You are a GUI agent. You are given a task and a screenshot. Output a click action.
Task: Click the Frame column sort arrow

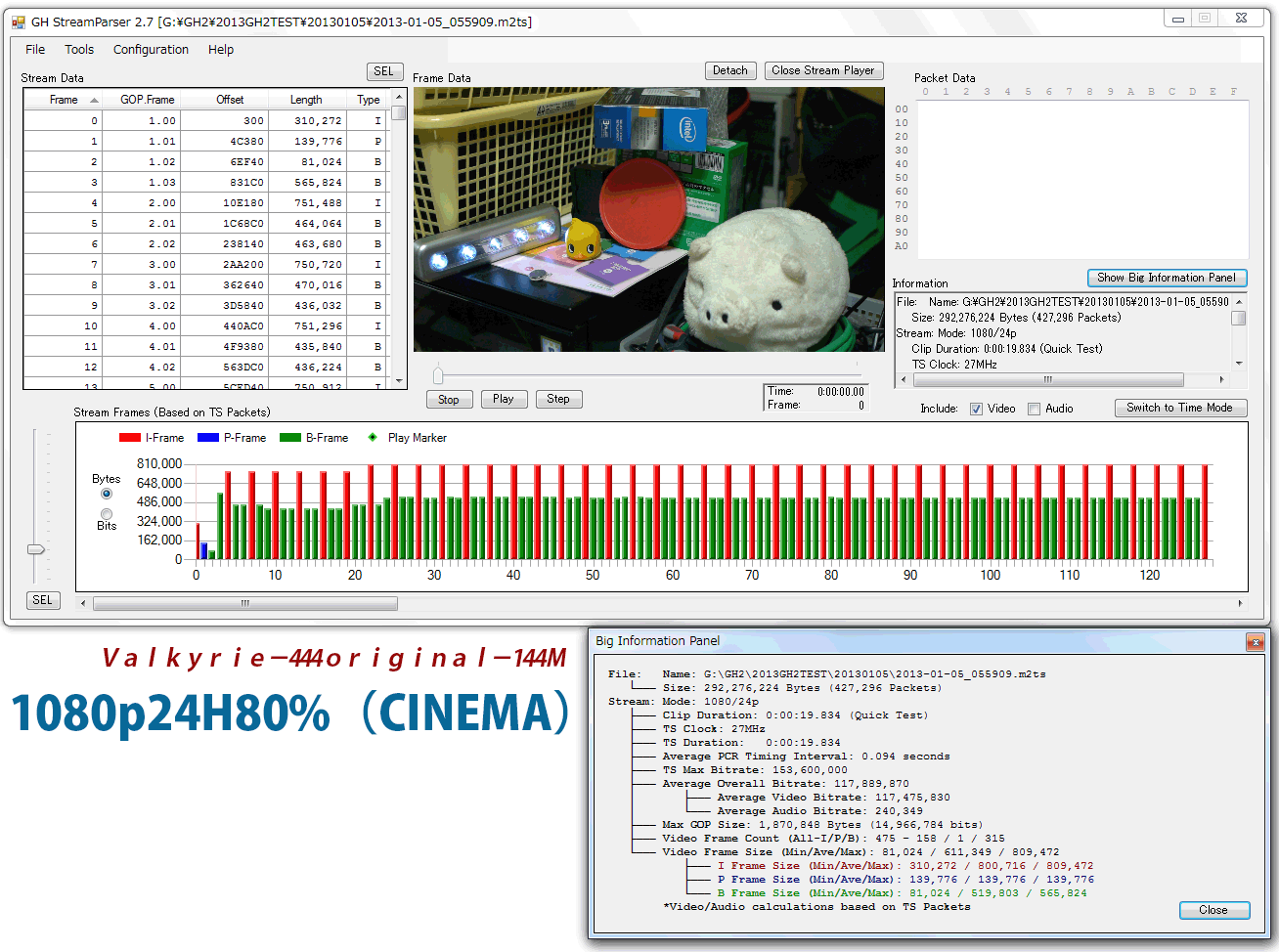click(94, 100)
